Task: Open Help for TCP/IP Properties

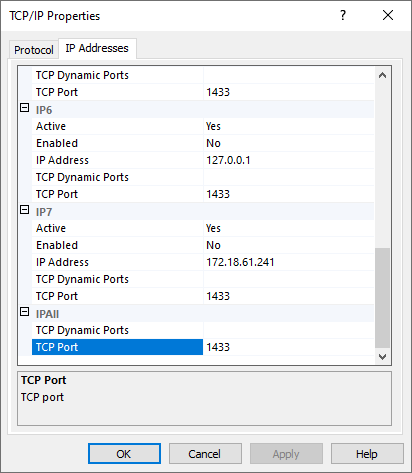Action: (x=367, y=454)
